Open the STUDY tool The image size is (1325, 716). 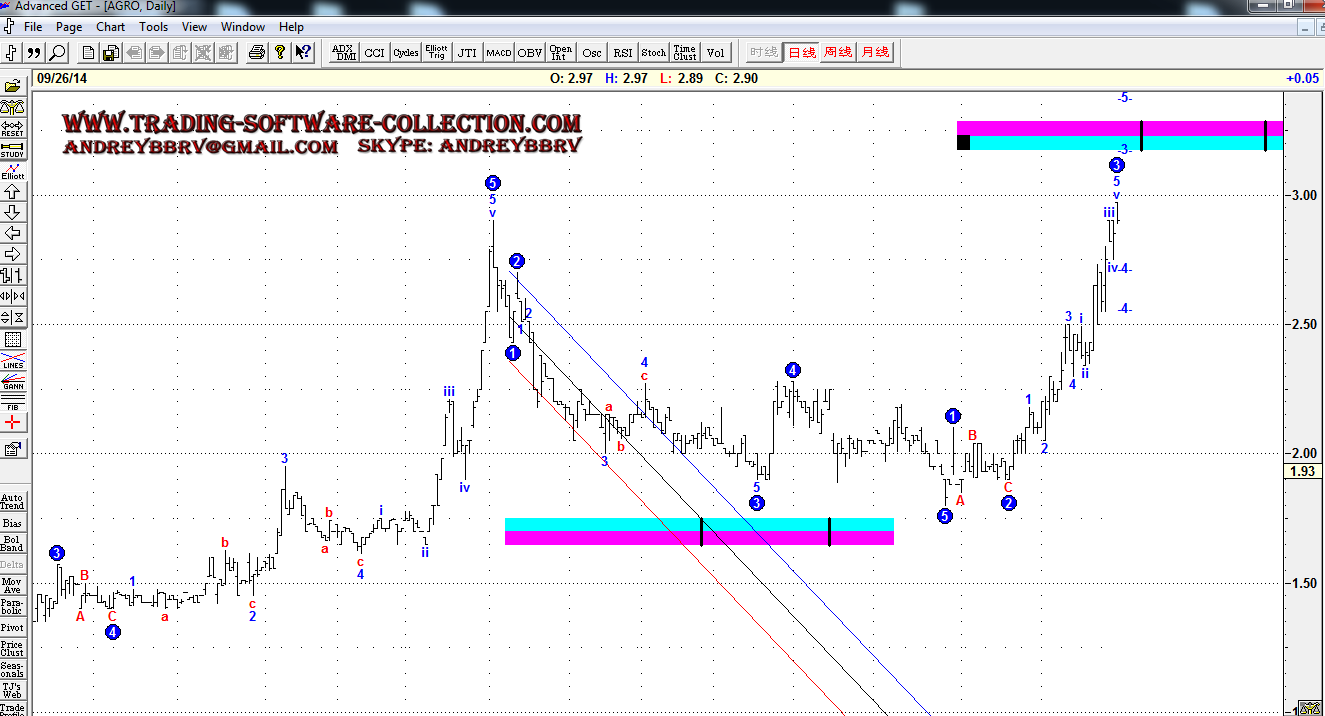[12, 149]
